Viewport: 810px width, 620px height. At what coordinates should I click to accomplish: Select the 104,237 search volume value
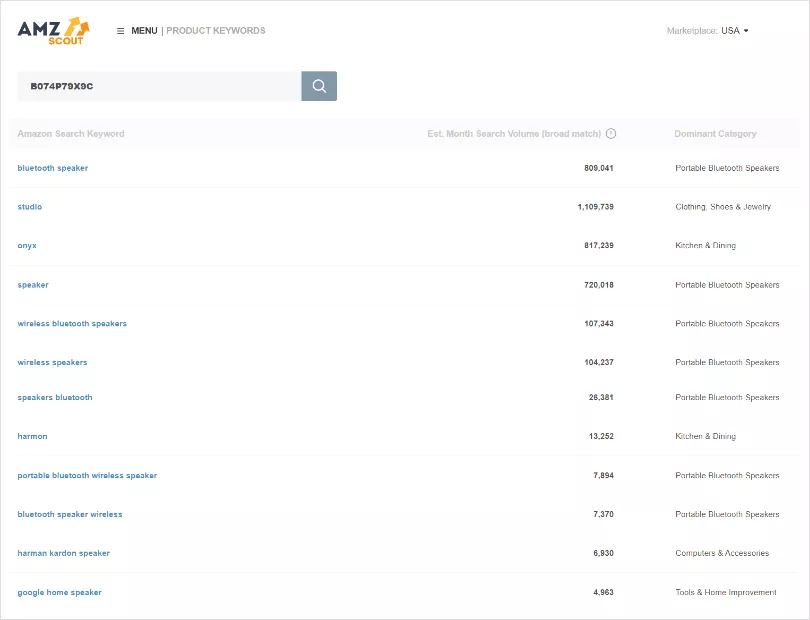(599, 362)
